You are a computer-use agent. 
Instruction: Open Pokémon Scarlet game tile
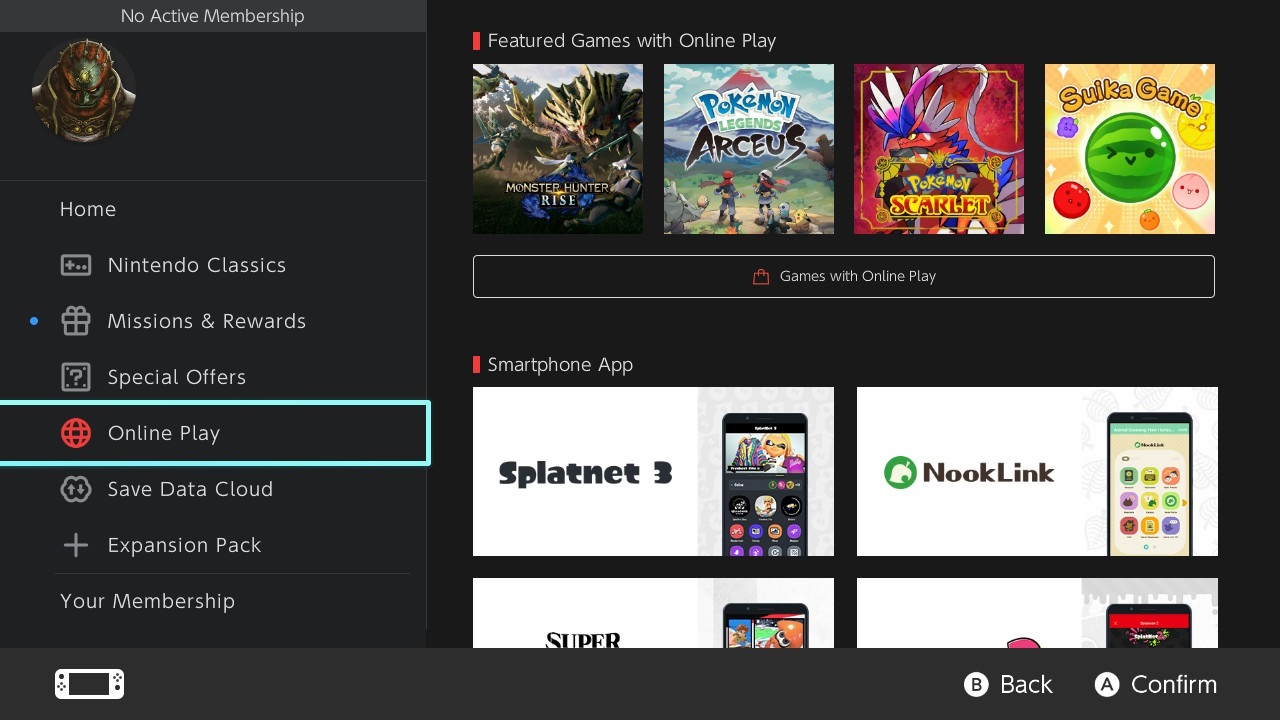pos(939,149)
